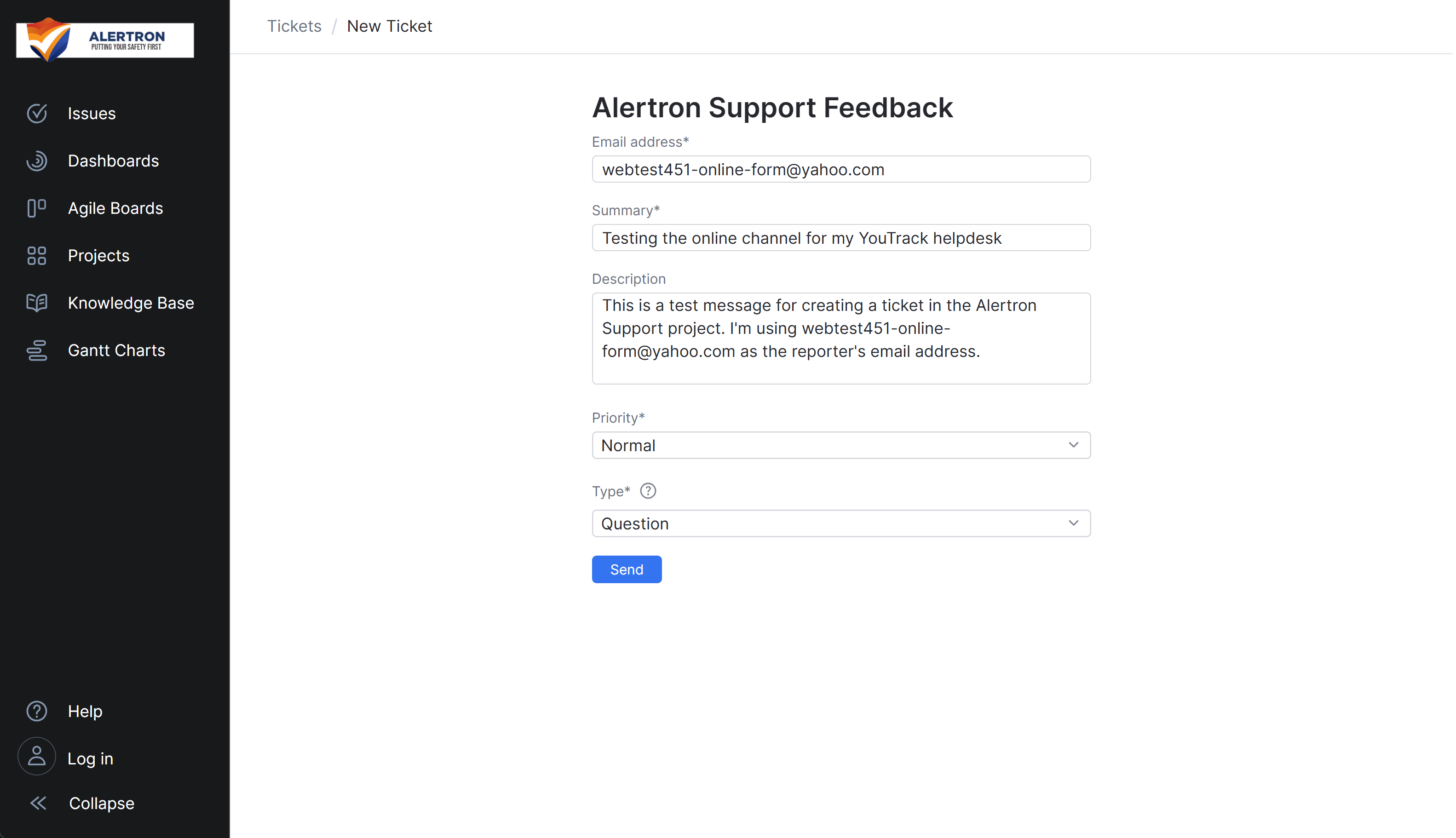Open Agile Boards from the sidebar
Screen dimensions: 1456x838
point(115,208)
